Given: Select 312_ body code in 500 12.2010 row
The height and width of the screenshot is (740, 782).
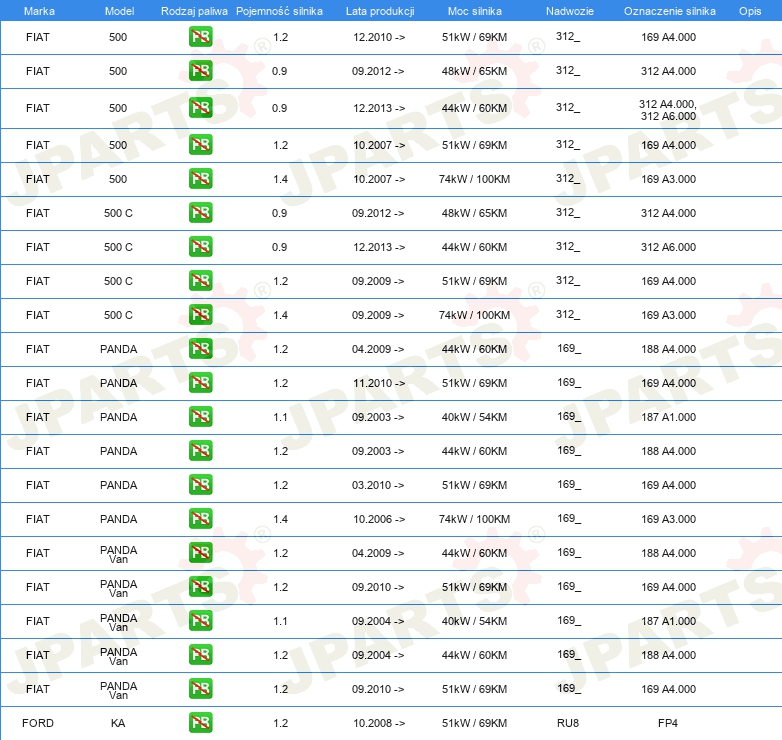Looking at the screenshot, I should pos(568,36).
